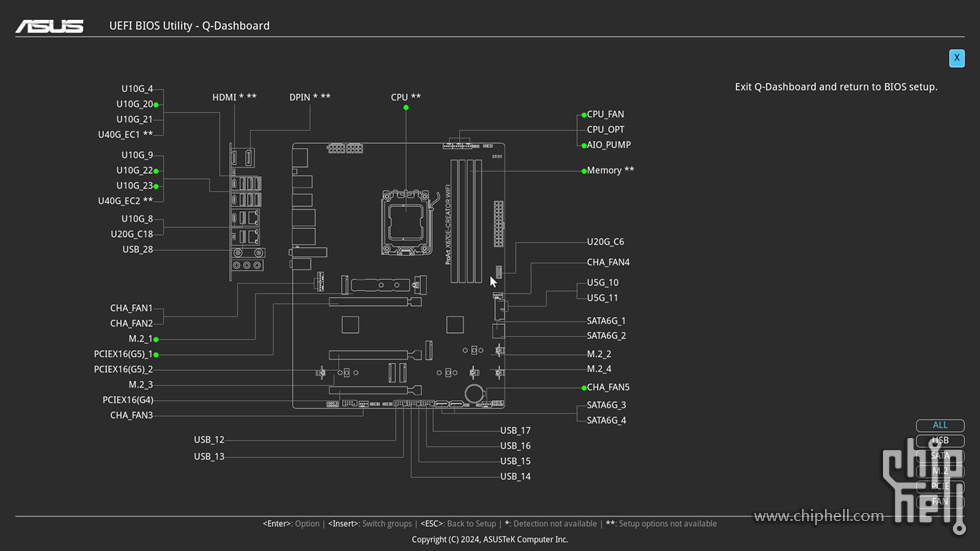Click the U10G_22 port label
This screenshot has height=551, width=980.
(x=134, y=171)
